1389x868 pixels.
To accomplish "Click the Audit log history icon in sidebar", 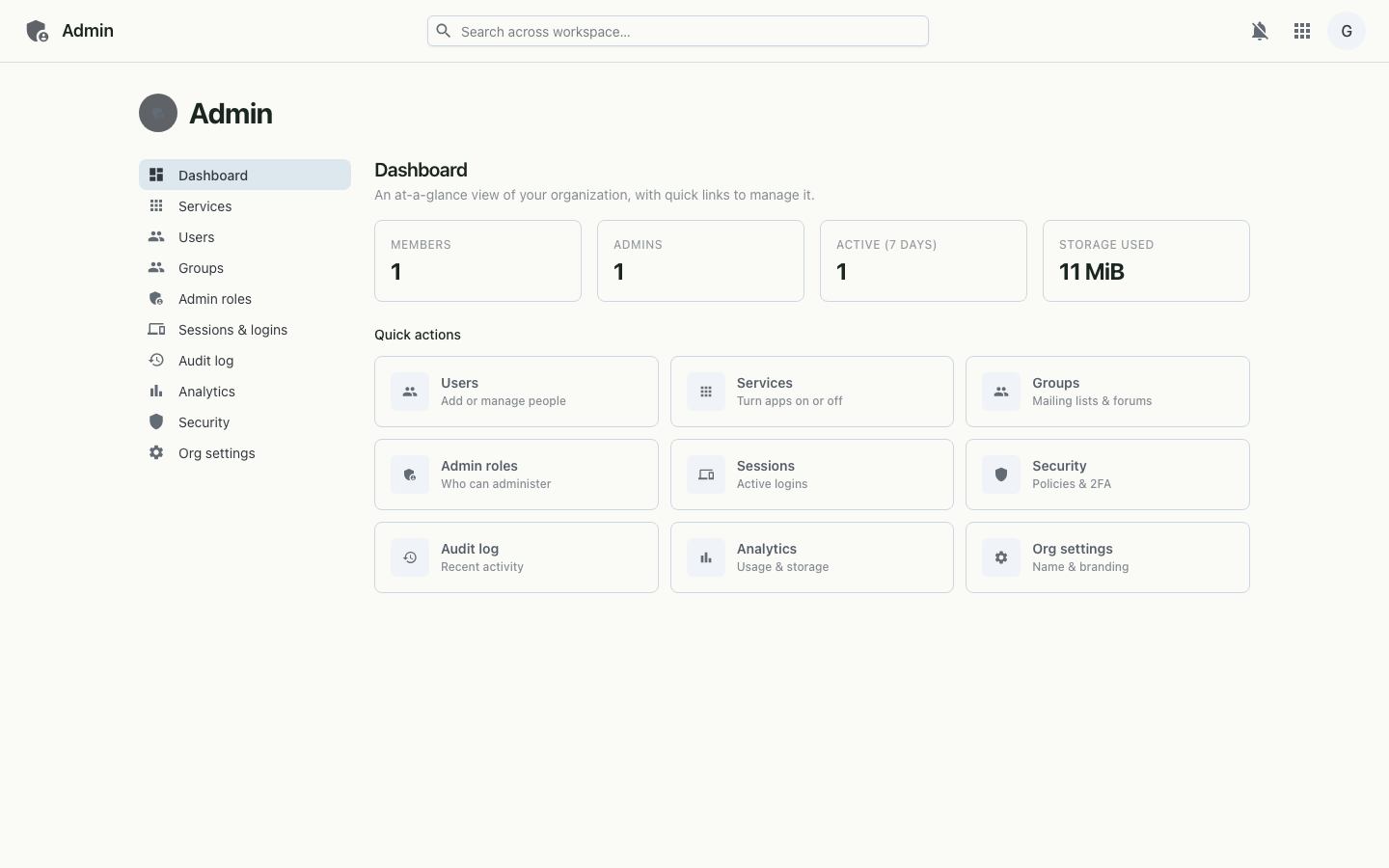I will [x=156, y=360].
